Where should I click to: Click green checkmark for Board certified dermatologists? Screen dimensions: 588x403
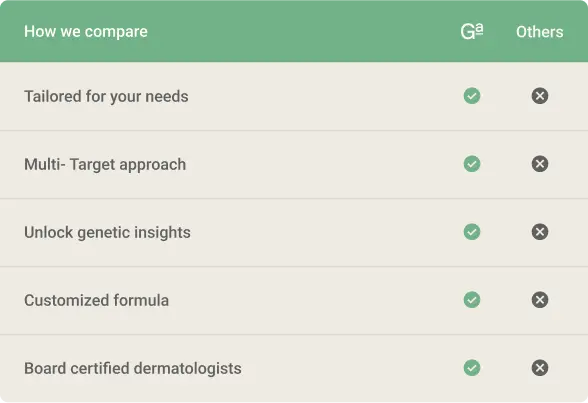click(x=472, y=368)
